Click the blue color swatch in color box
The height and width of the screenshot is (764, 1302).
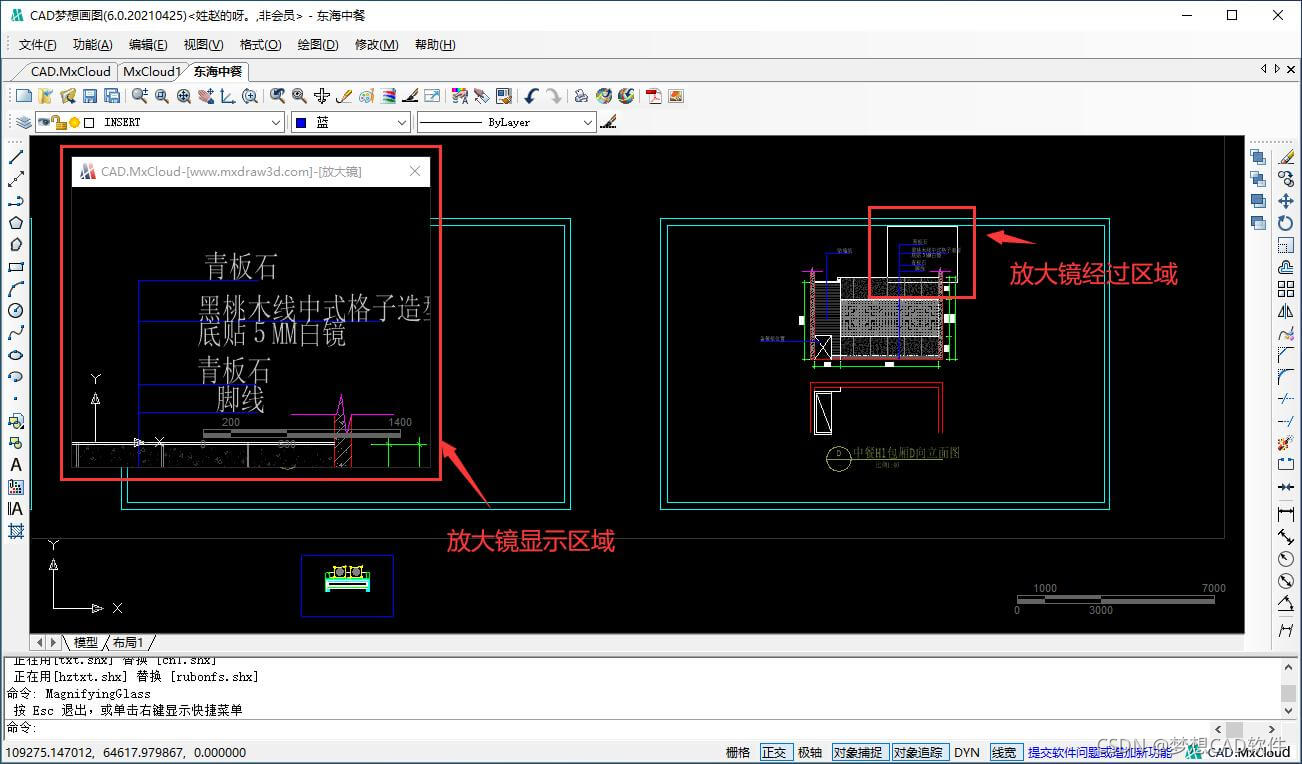coord(300,122)
